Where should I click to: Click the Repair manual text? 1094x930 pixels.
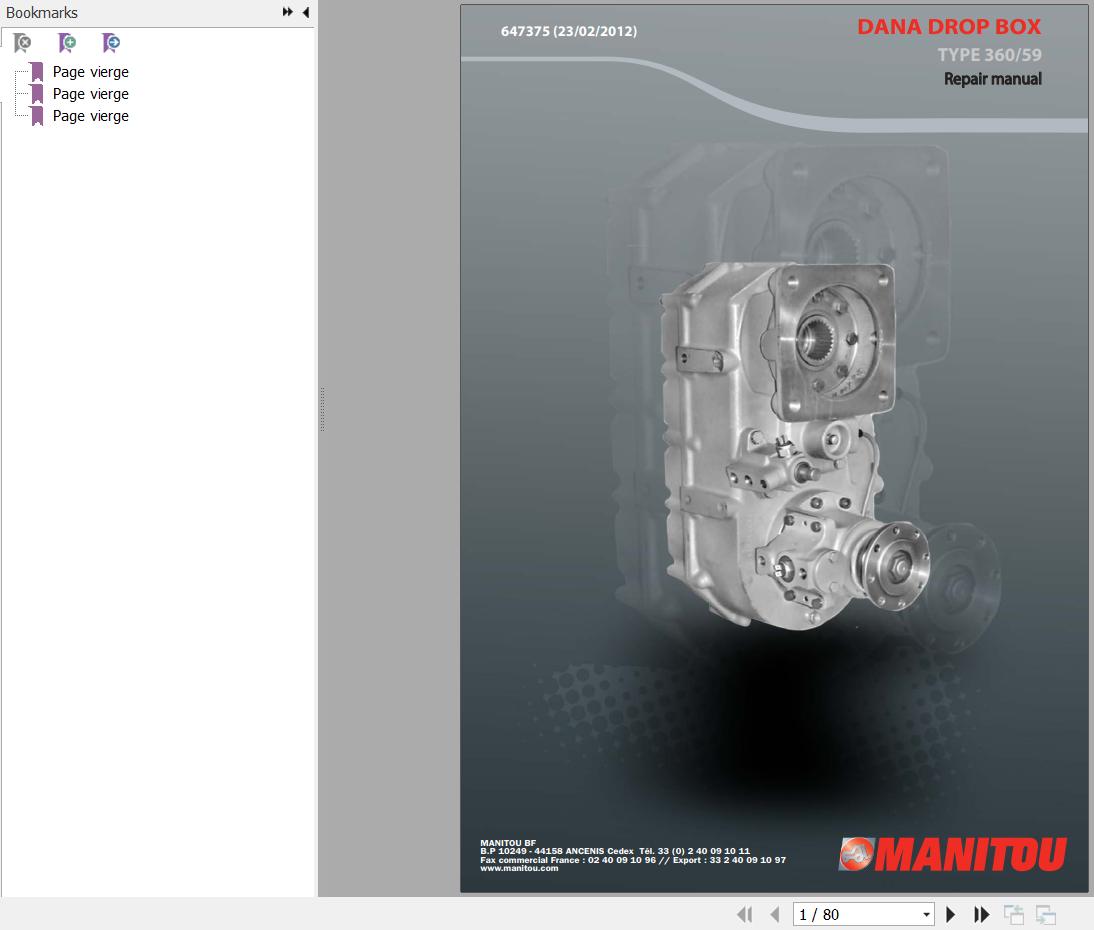click(993, 79)
